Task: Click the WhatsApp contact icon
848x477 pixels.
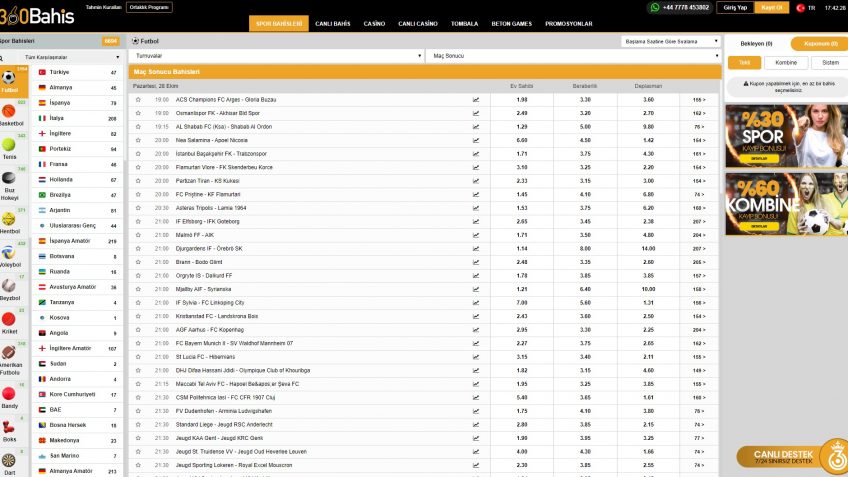Action: pos(655,7)
